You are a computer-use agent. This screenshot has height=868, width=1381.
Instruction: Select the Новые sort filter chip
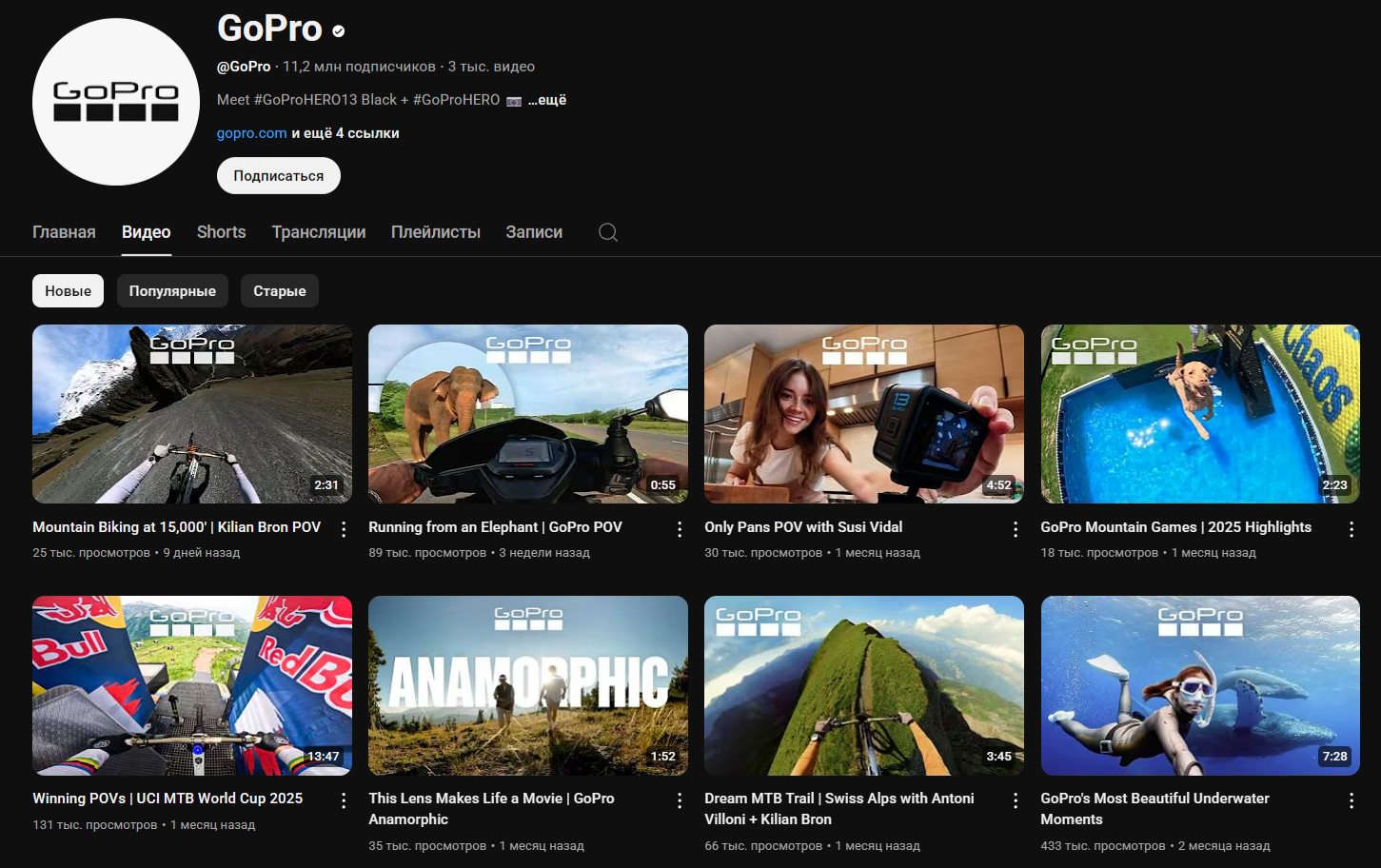coord(68,291)
